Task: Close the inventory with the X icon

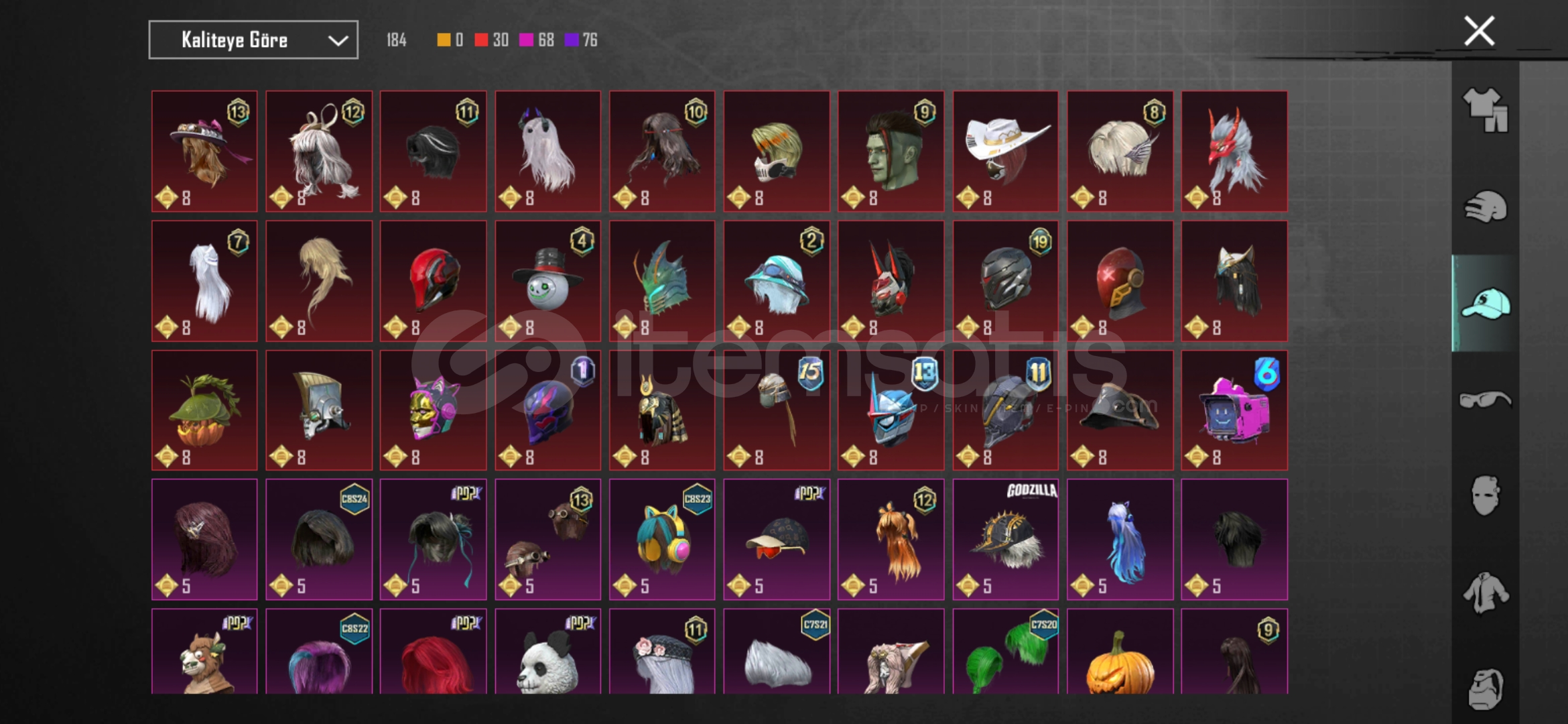Action: 1479,31
